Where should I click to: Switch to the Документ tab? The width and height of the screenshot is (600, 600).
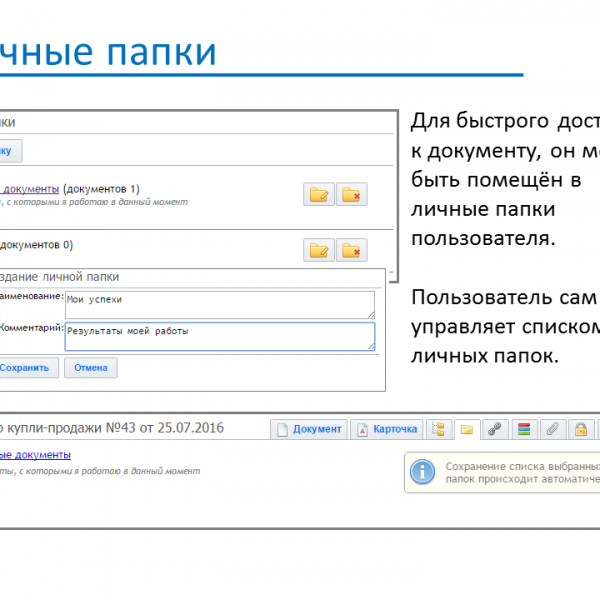(x=308, y=429)
